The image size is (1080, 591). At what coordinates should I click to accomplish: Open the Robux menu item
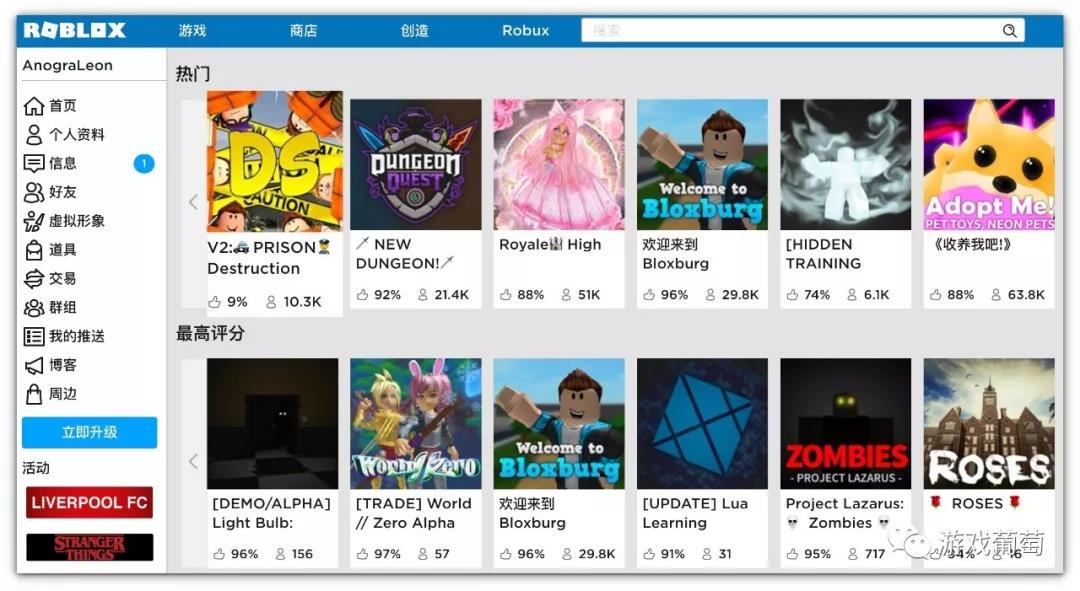pyautogui.click(x=526, y=30)
